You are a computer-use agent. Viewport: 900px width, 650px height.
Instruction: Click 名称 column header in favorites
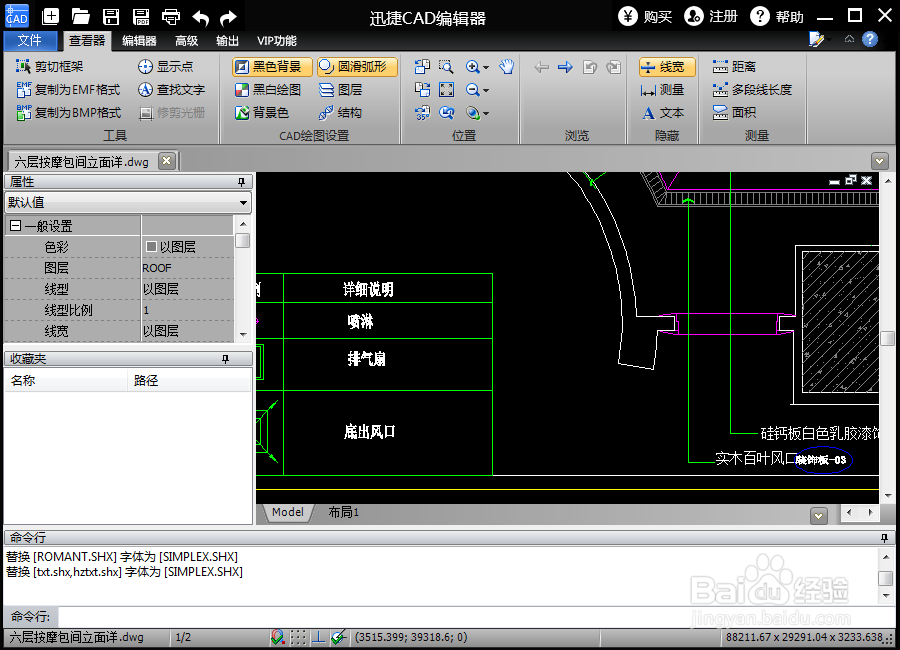tap(66, 381)
